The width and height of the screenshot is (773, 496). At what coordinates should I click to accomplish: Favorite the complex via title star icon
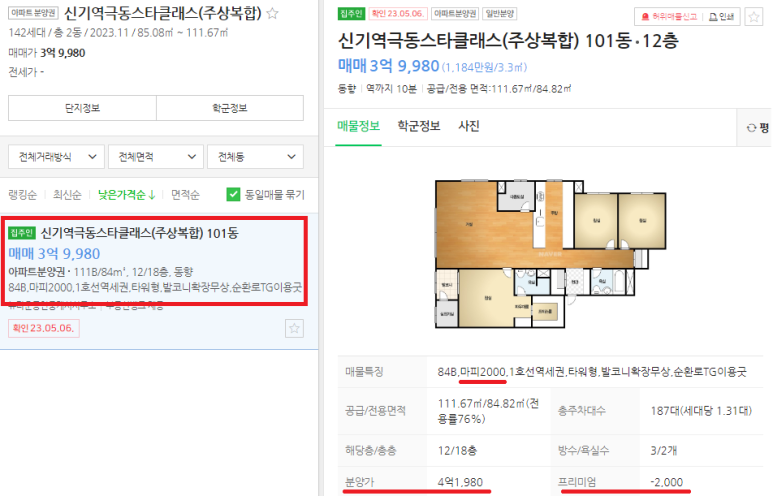pyautogui.click(x=272, y=13)
